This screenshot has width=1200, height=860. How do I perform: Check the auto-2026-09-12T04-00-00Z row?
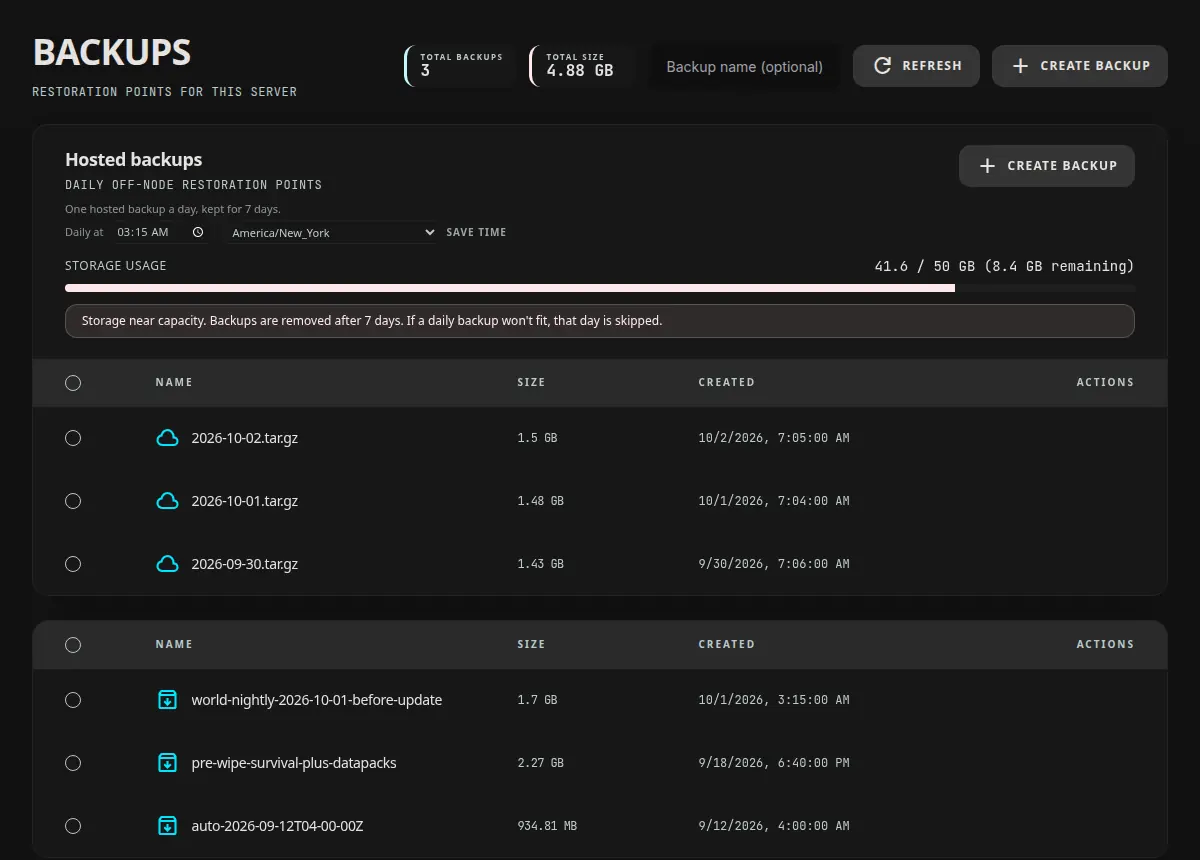(73, 826)
